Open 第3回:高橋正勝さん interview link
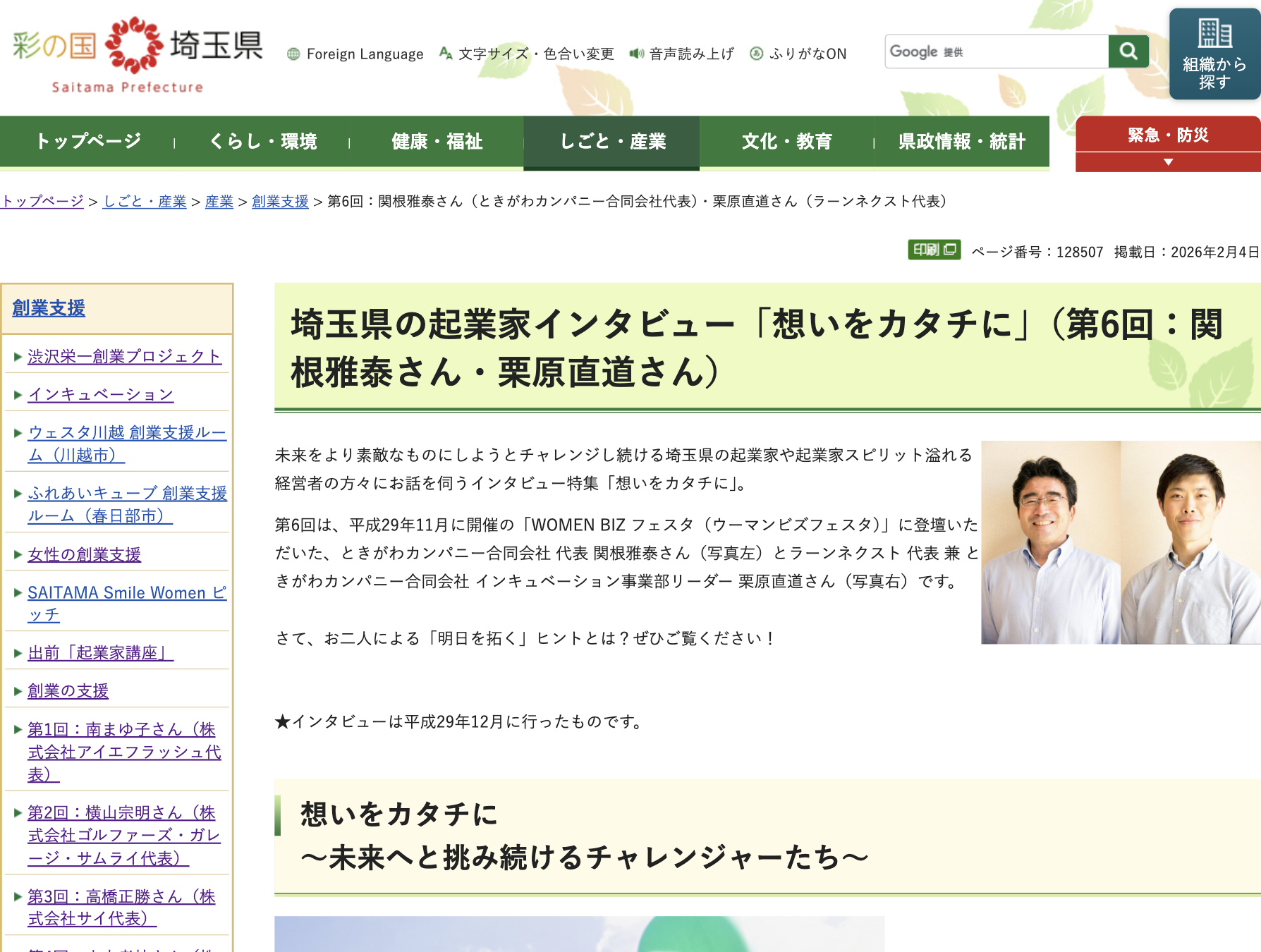 [121, 908]
